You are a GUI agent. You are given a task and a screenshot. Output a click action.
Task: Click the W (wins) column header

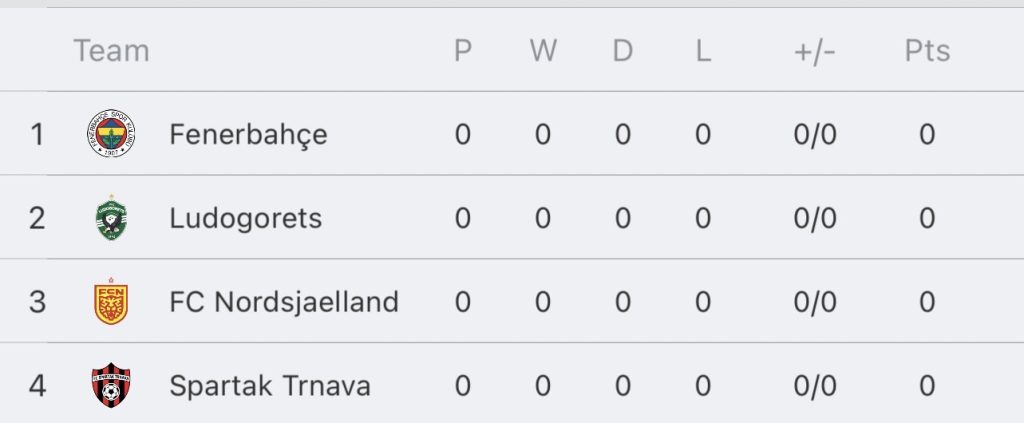543,50
